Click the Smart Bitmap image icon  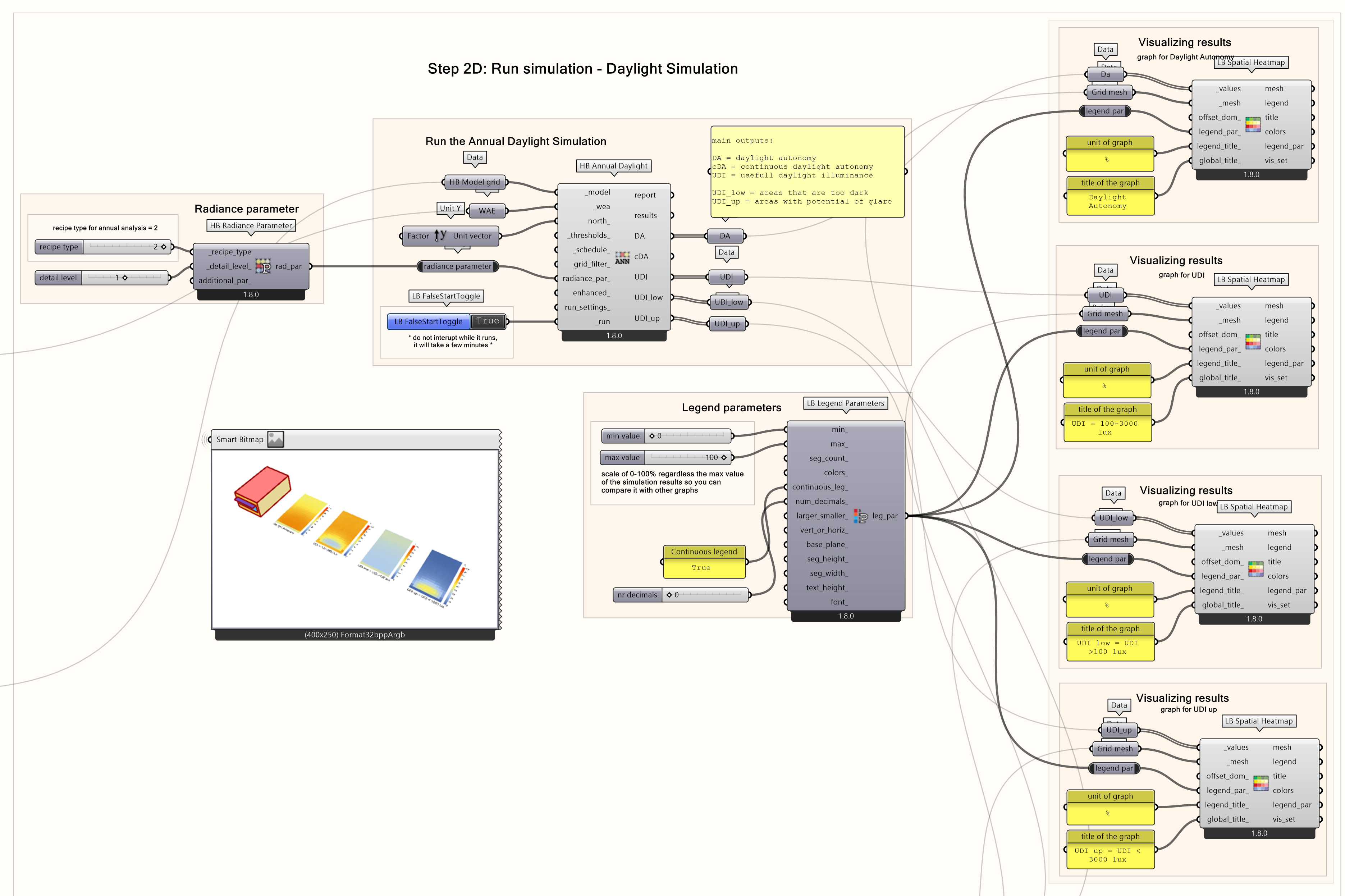(275, 439)
